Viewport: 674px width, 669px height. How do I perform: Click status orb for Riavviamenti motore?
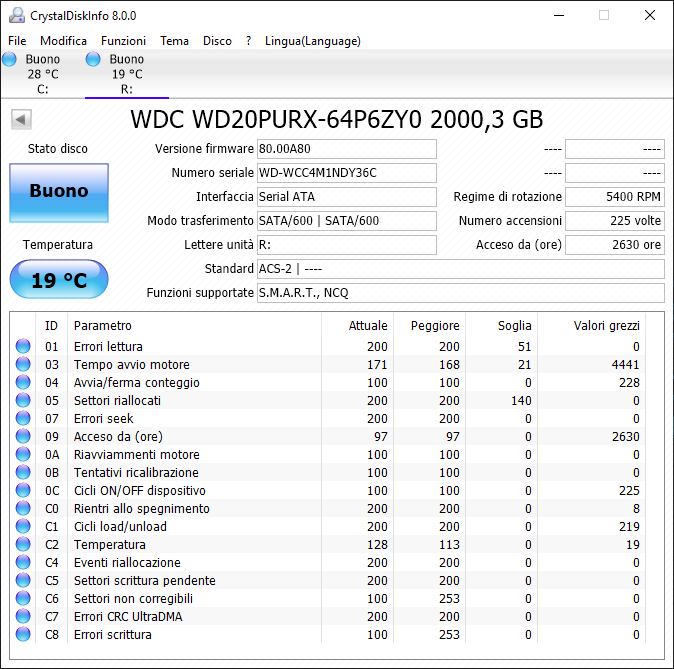[23, 454]
